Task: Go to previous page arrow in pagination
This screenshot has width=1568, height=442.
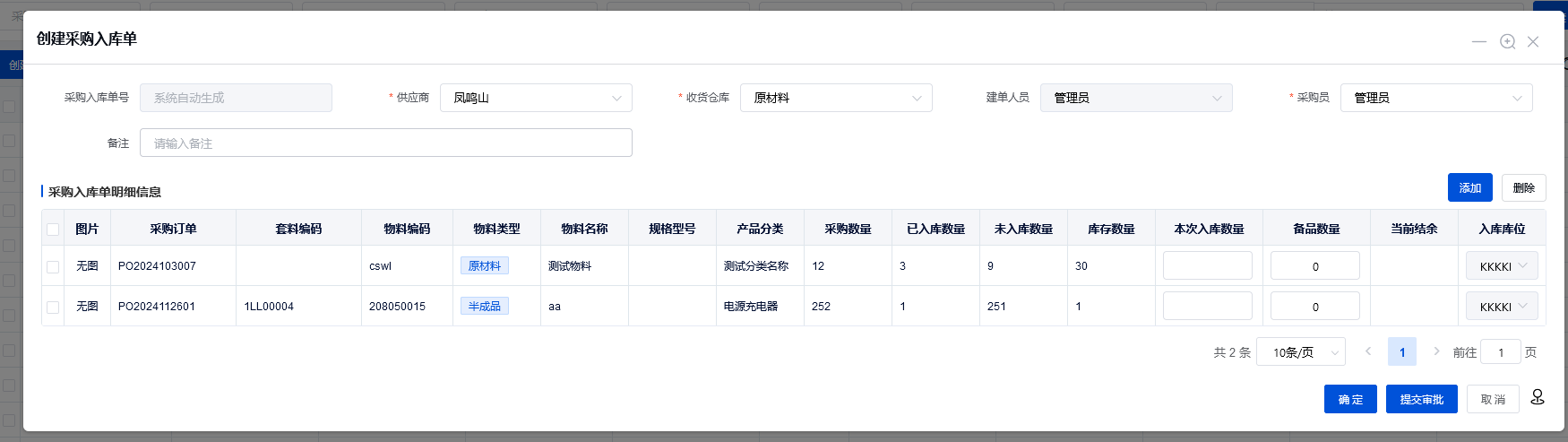Action: 1368,351
